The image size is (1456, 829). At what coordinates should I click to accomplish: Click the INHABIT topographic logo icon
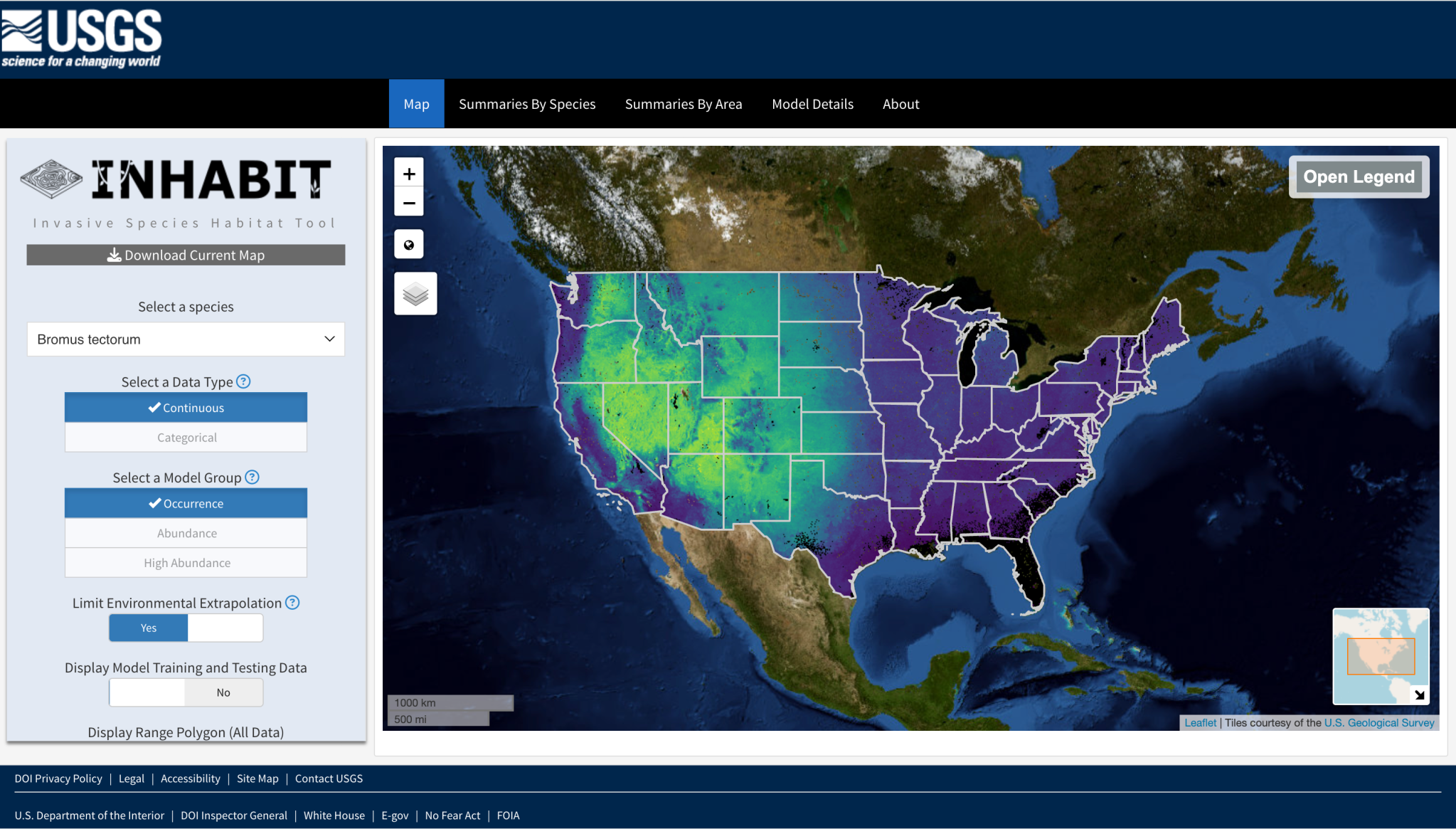point(51,179)
